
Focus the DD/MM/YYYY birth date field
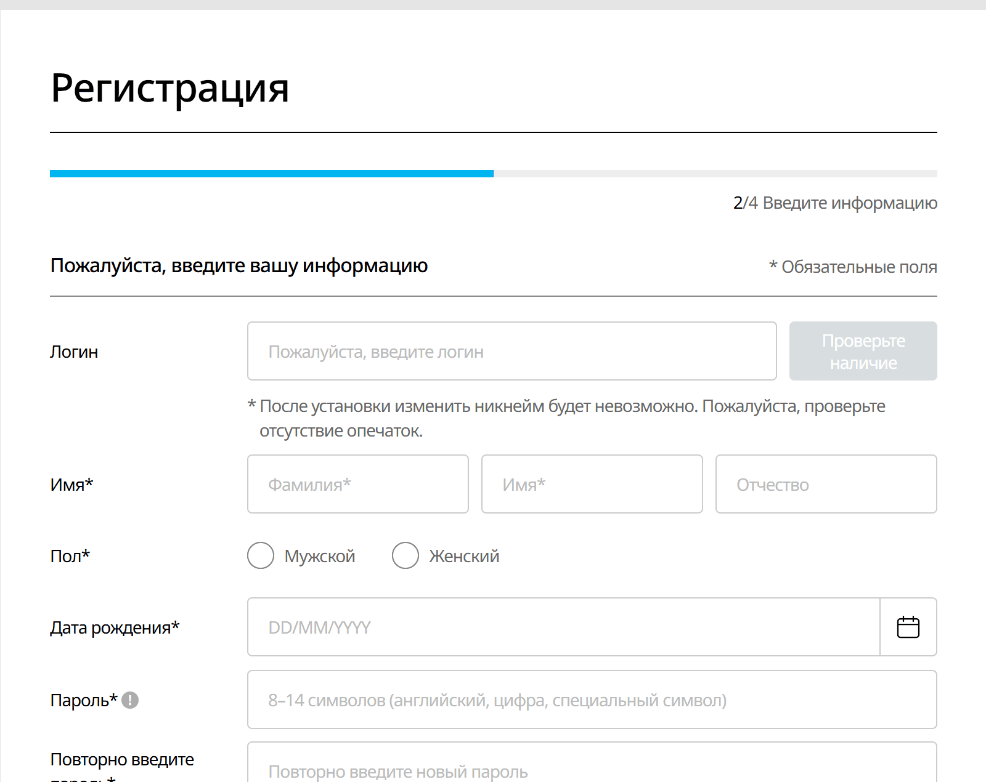(563, 627)
